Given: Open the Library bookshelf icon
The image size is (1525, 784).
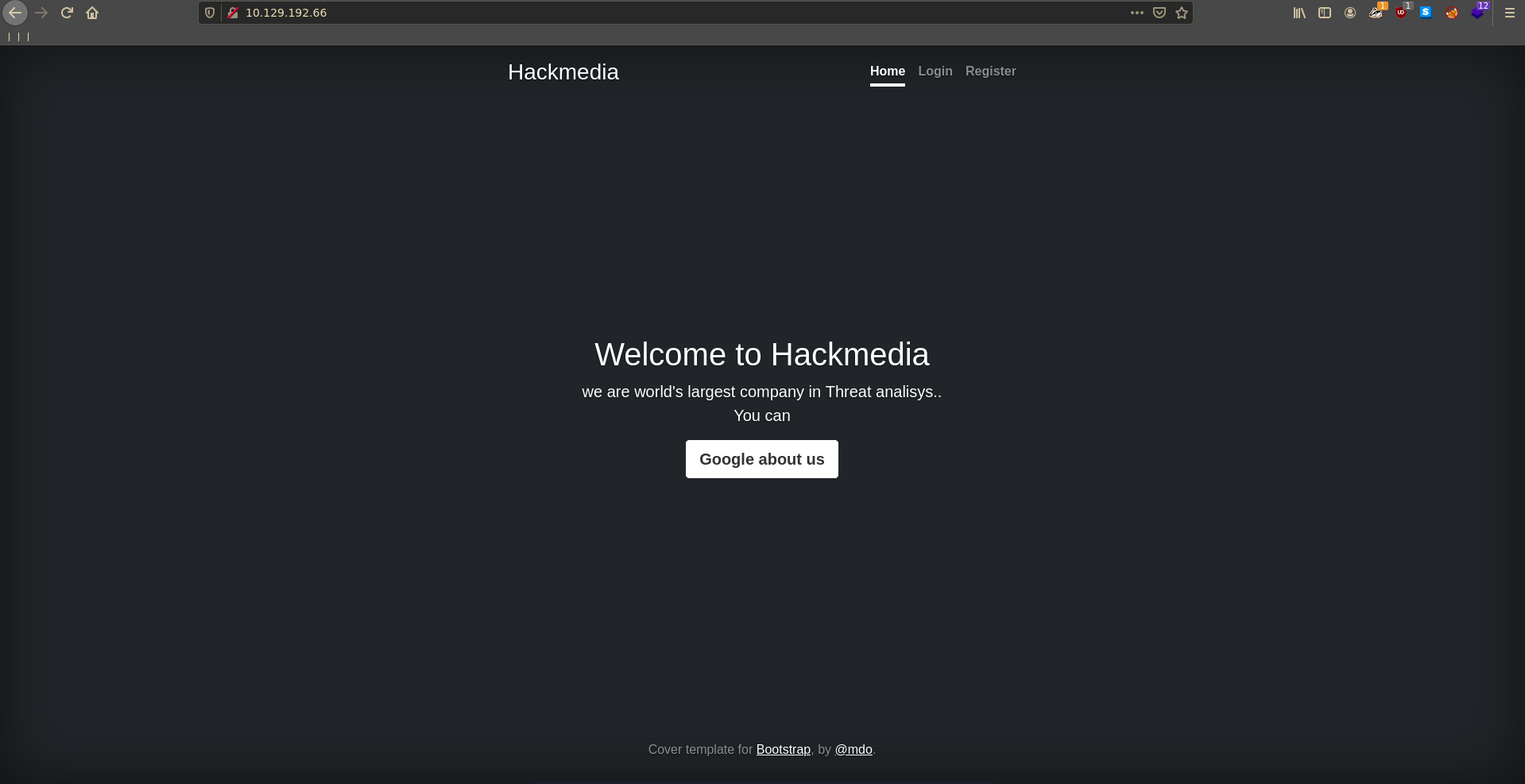Looking at the screenshot, I should [x=1299, y=13].
